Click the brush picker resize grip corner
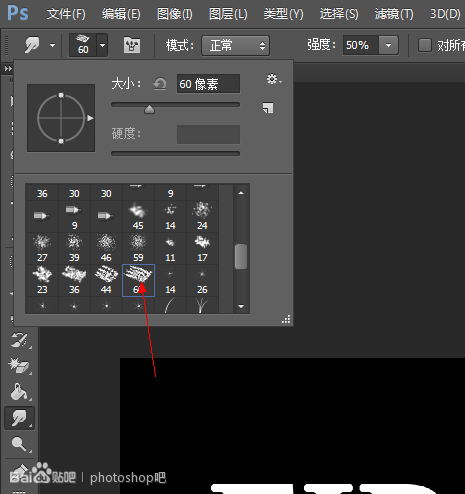Viewport: 465px width, 494px height. click(x=286, y=319)
